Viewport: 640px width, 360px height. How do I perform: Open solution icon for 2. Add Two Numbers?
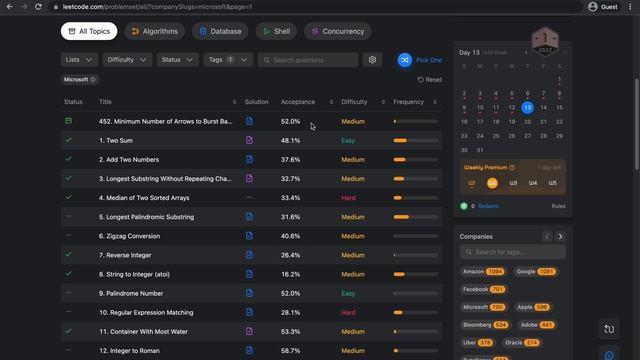249,159
